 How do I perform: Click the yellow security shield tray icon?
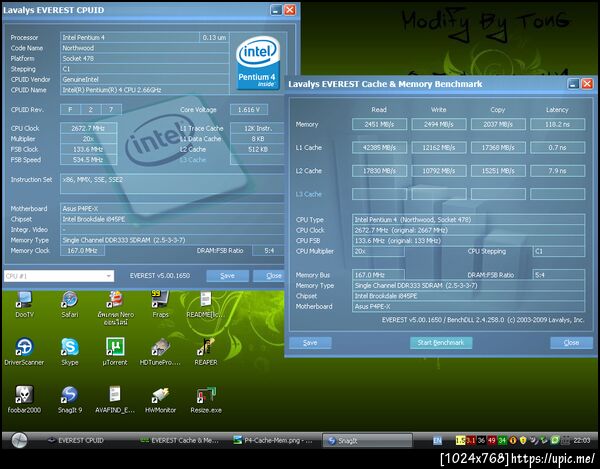(x=523, y=441)
